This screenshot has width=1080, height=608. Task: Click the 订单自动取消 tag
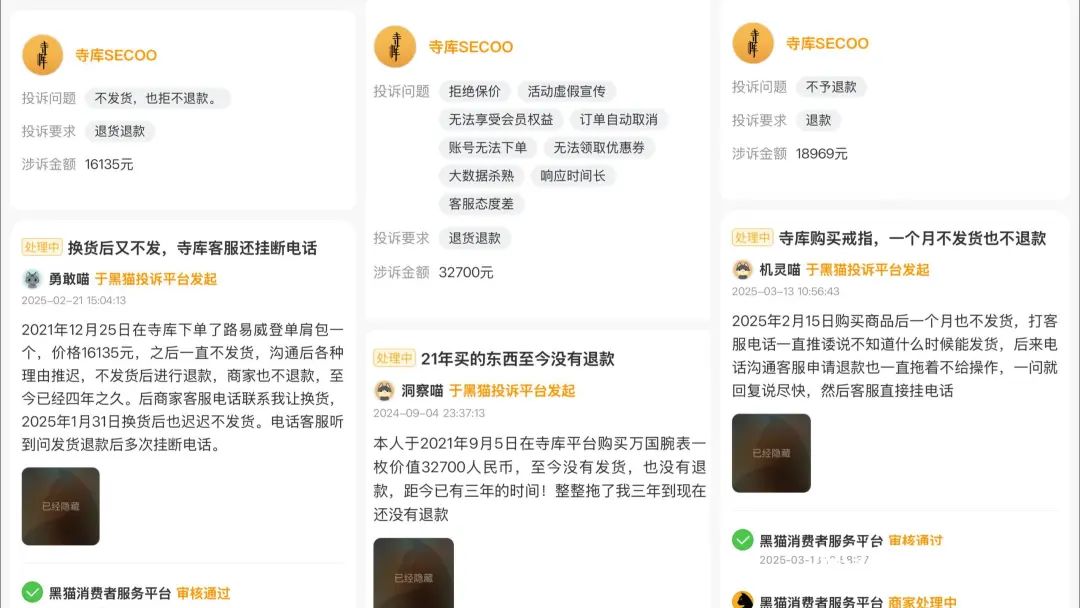point(619,119)
